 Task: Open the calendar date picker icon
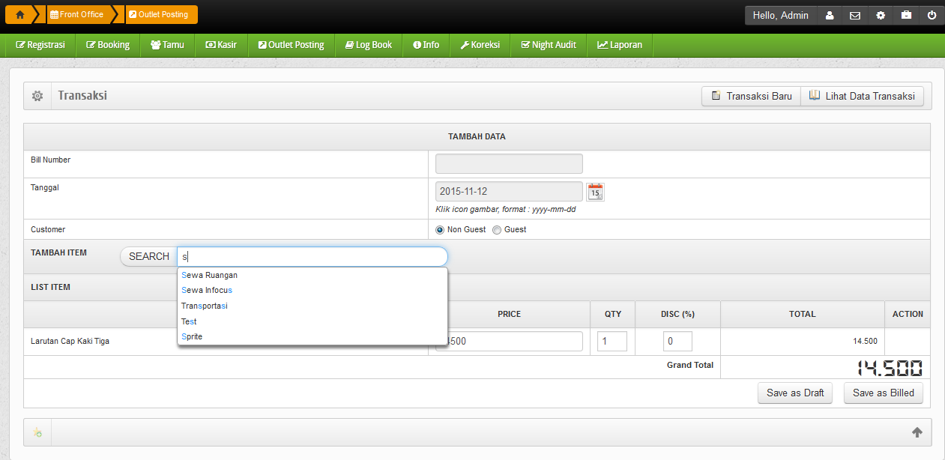pyautogui.click(x=595, y=192)
